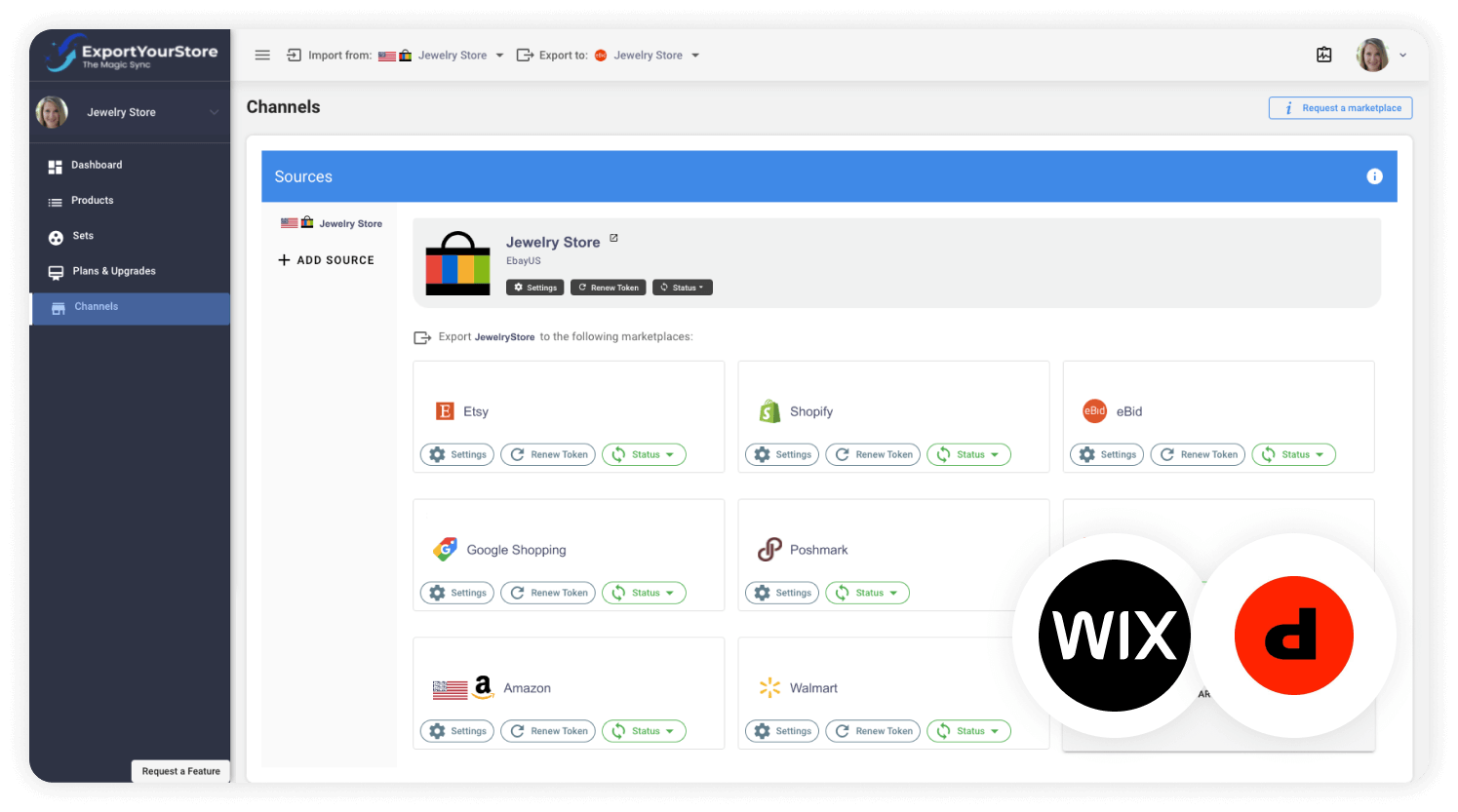Click the Sources info icon
This screenshot has height=812, width=1458.
coord(1374,176)
